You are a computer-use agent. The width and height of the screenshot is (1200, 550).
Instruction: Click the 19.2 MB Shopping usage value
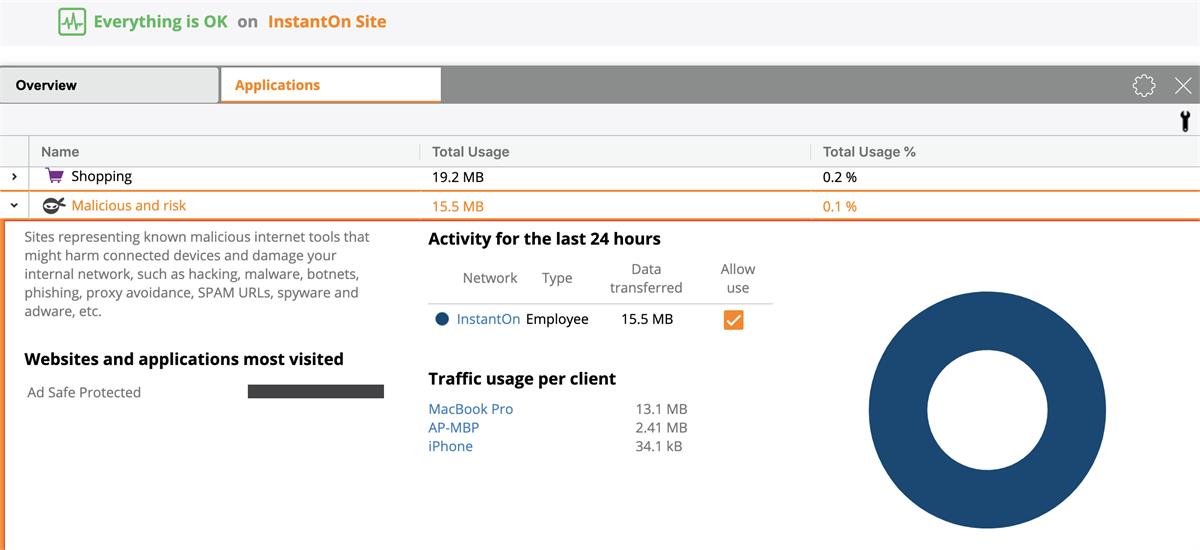[x=458, y=177]
